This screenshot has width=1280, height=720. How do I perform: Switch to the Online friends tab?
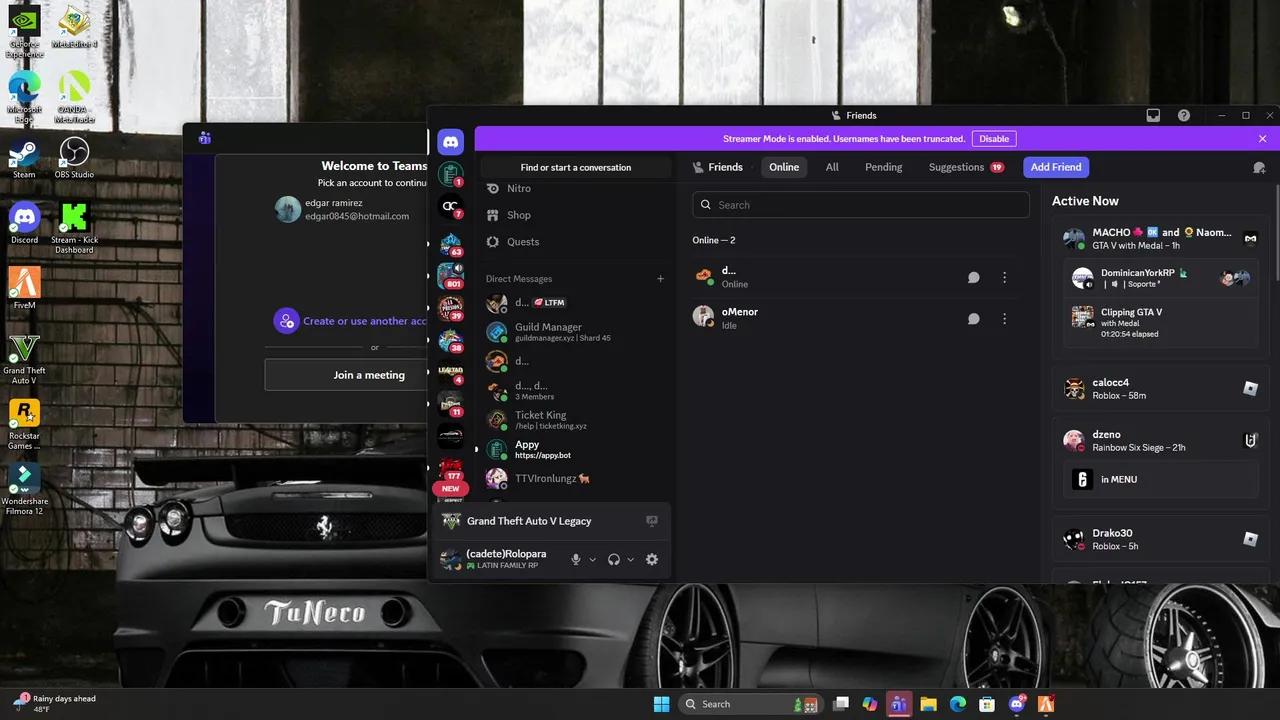pyautogui.click(x=784, y=167)
